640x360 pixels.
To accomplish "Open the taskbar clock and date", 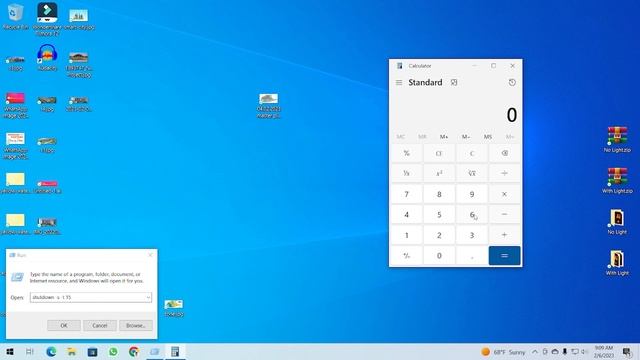I will pos(604,351).
